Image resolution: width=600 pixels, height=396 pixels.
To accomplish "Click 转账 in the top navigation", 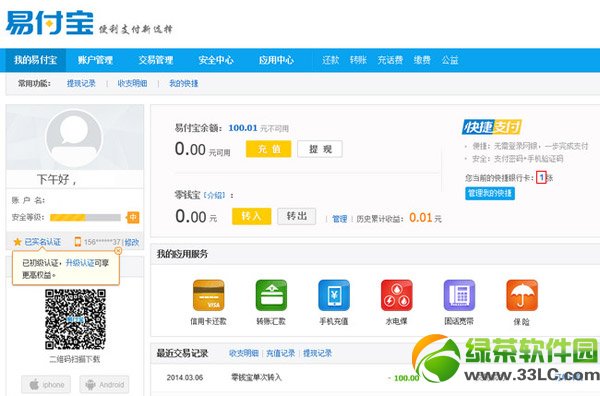I will (x=358, y=60).
